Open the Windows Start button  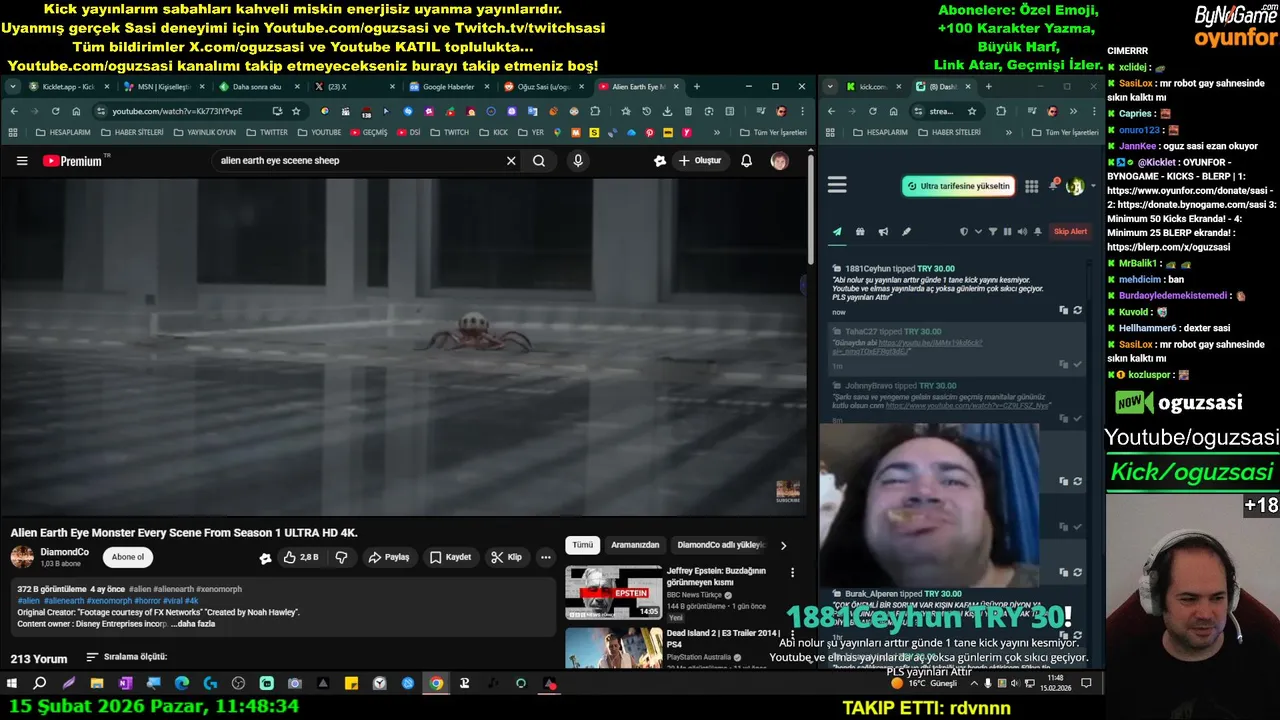[12, 683]
